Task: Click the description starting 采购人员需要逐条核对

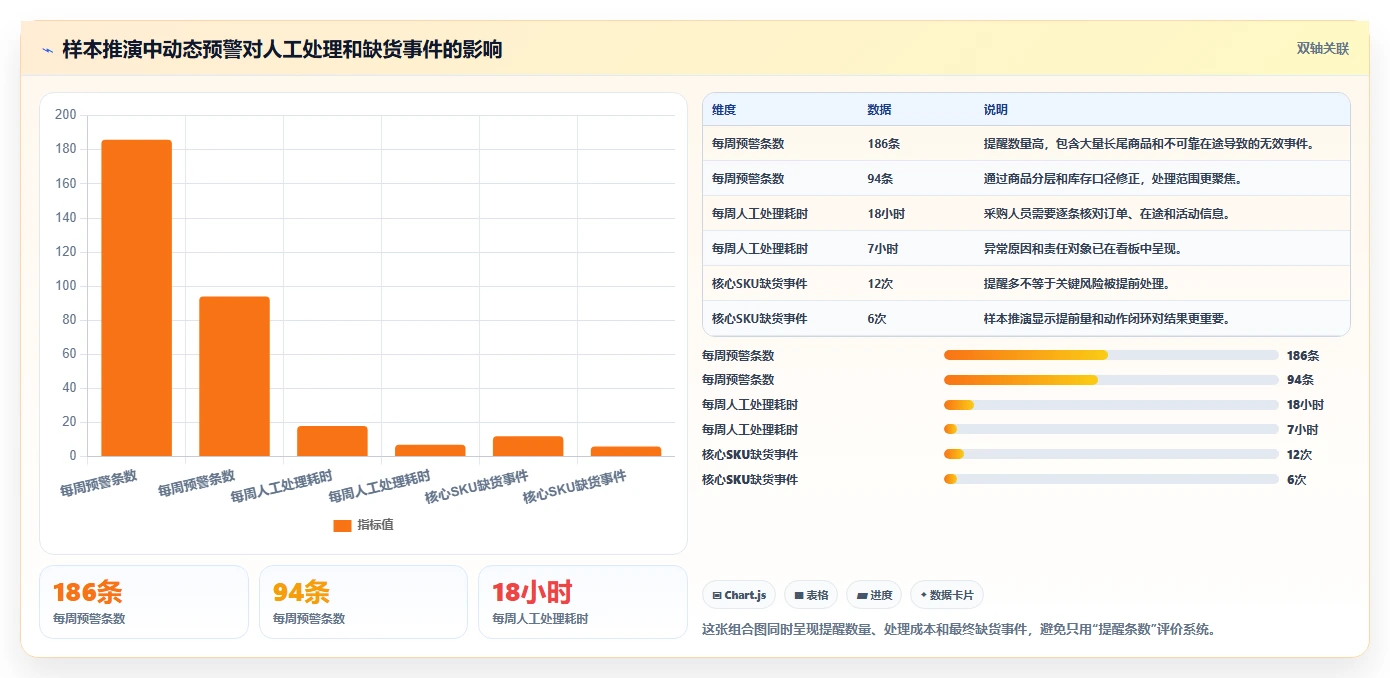Action: point(1107,214)
